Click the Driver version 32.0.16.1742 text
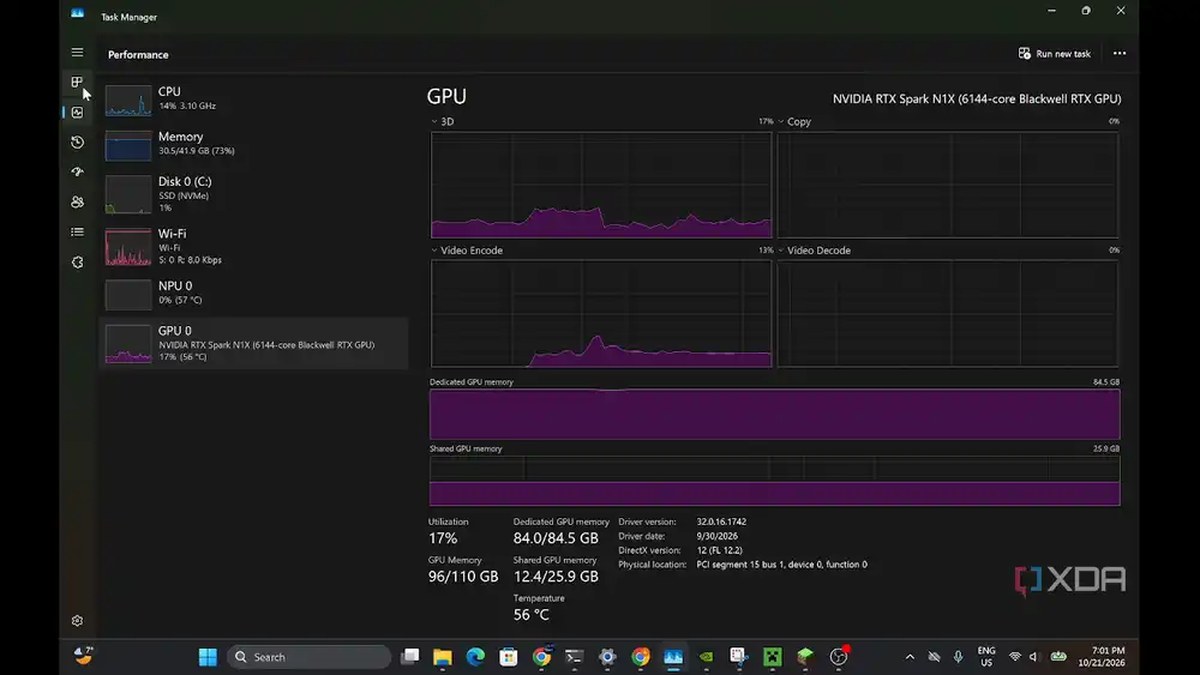Screen dimensions: 1200x675 [722, 522]
